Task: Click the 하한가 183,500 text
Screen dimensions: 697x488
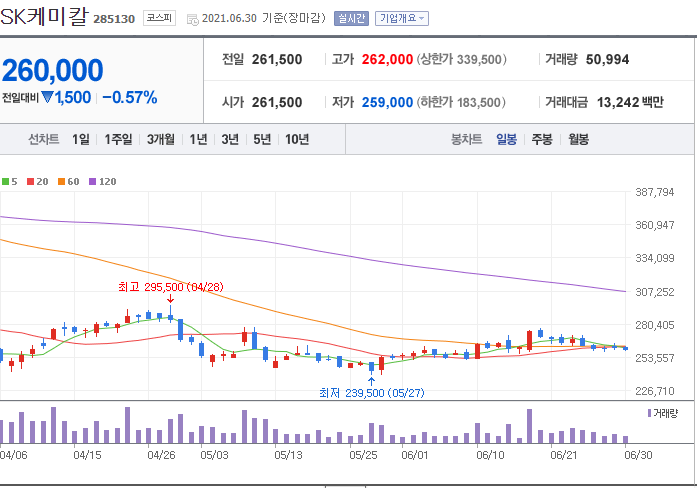Action: point(461,103)
